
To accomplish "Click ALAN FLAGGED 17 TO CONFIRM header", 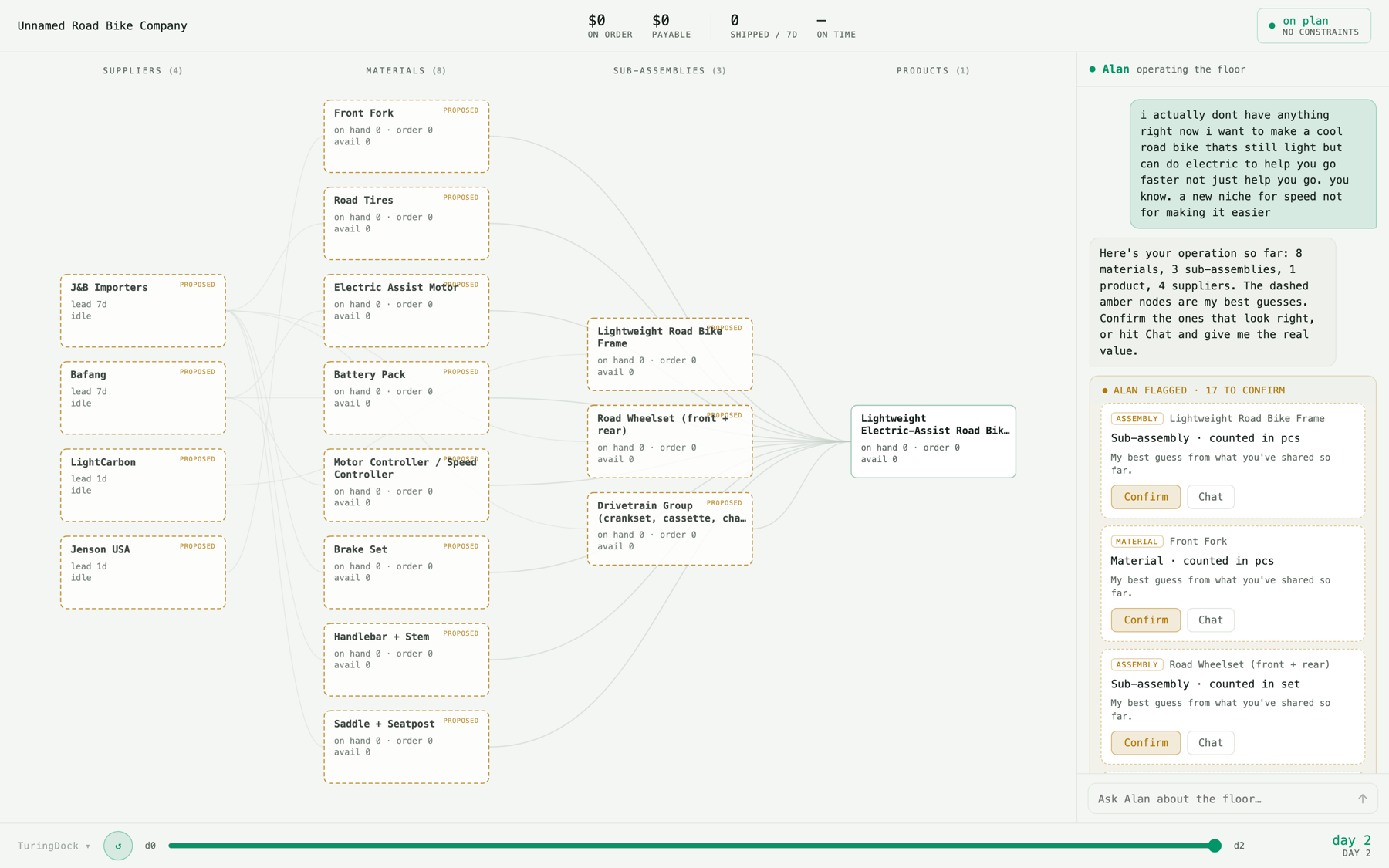I will pos(1193,390).
